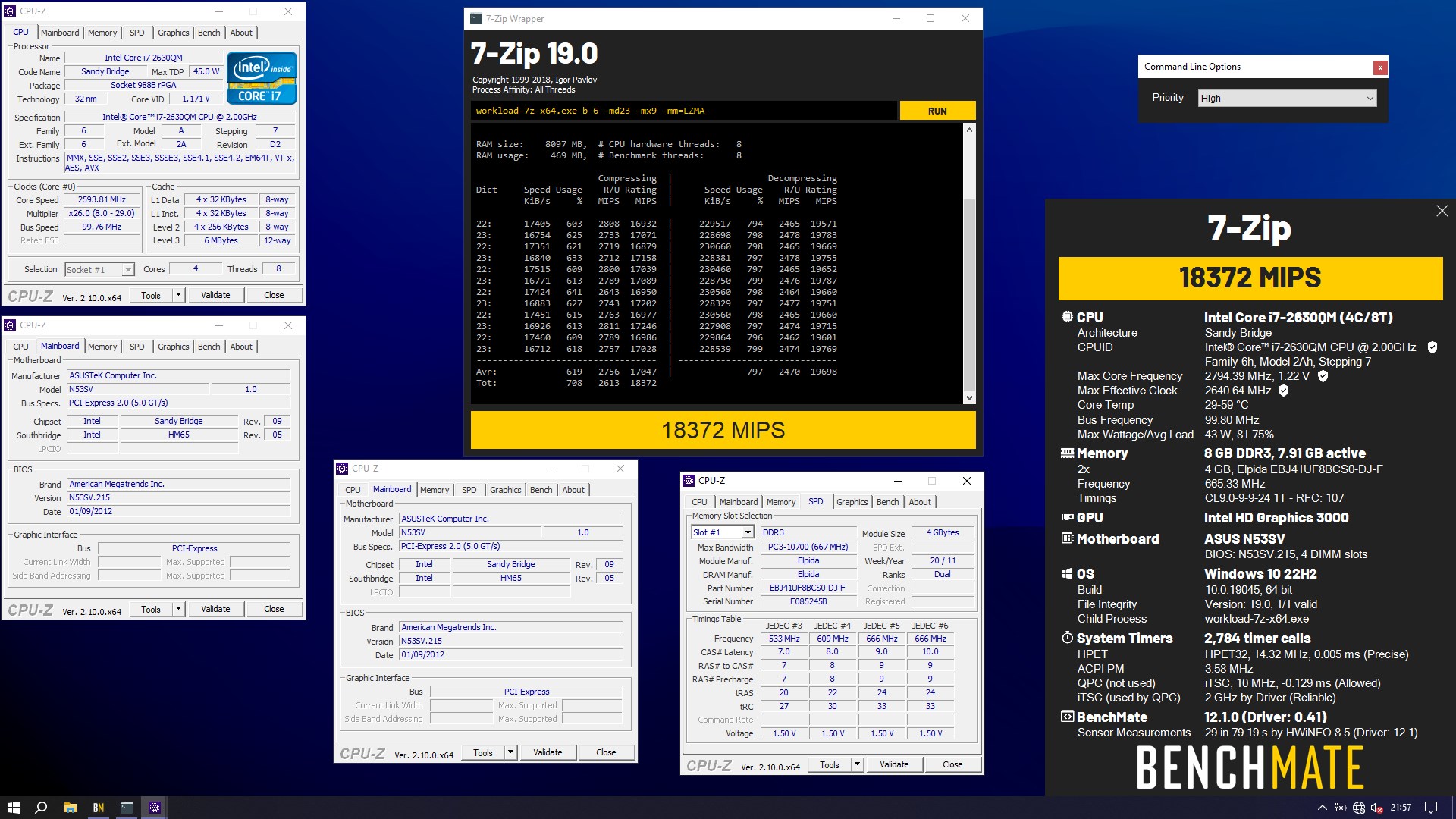Click the shield icon after 2794.39 MHz, 1.22 V
Screen dimensions: 1456x819
click(x=1323, y=376)
